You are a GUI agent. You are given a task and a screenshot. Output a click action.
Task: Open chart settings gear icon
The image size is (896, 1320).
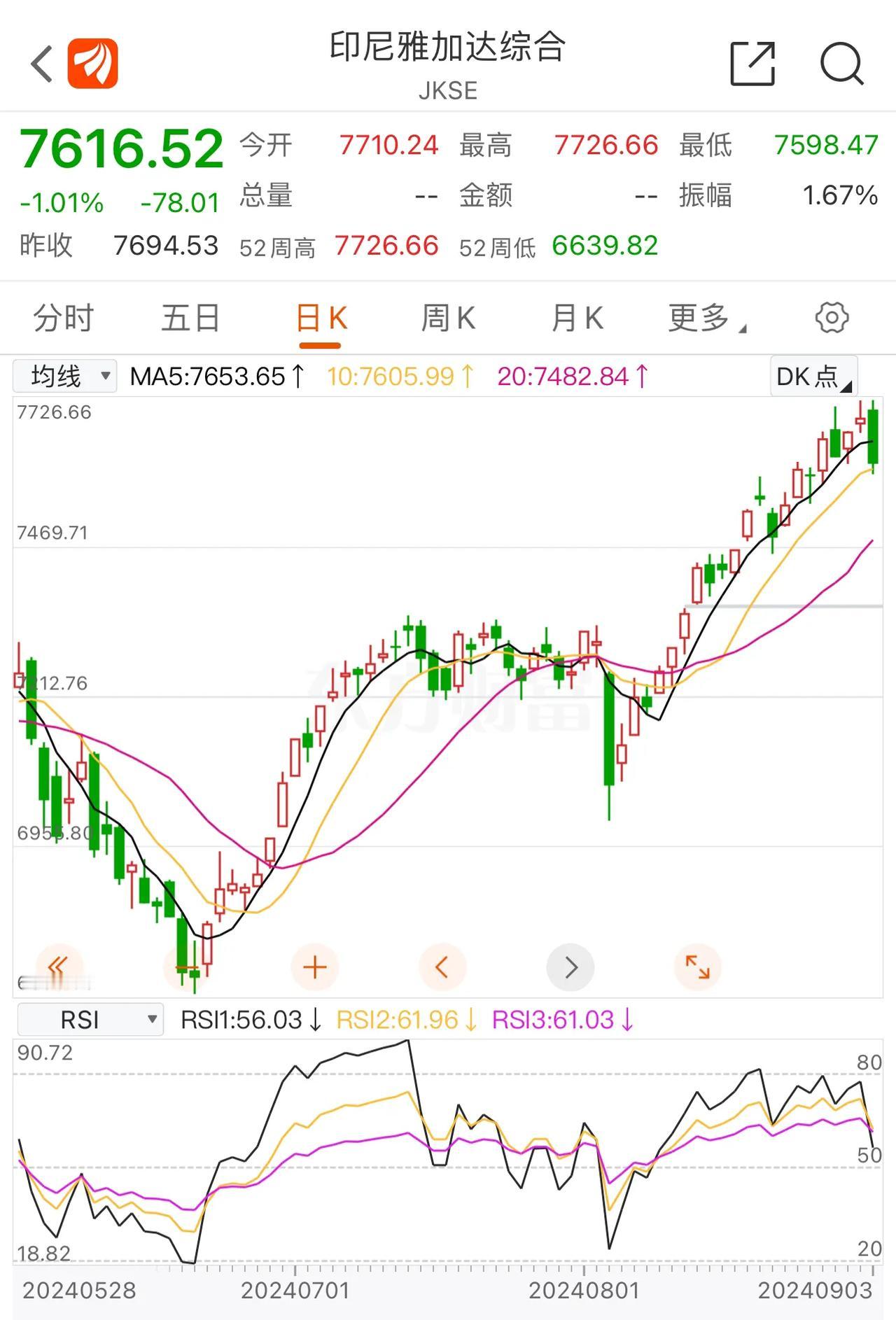point(832,318)
